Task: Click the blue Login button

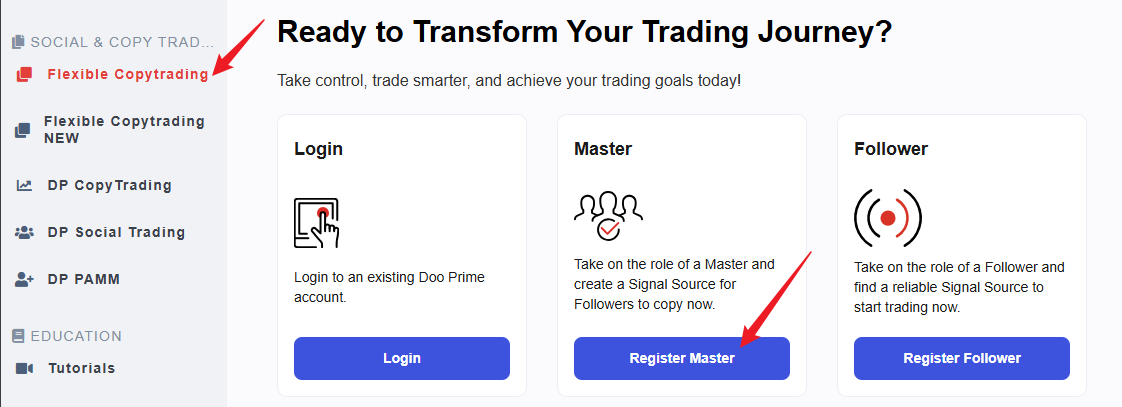Action: (x=401, y=358)
